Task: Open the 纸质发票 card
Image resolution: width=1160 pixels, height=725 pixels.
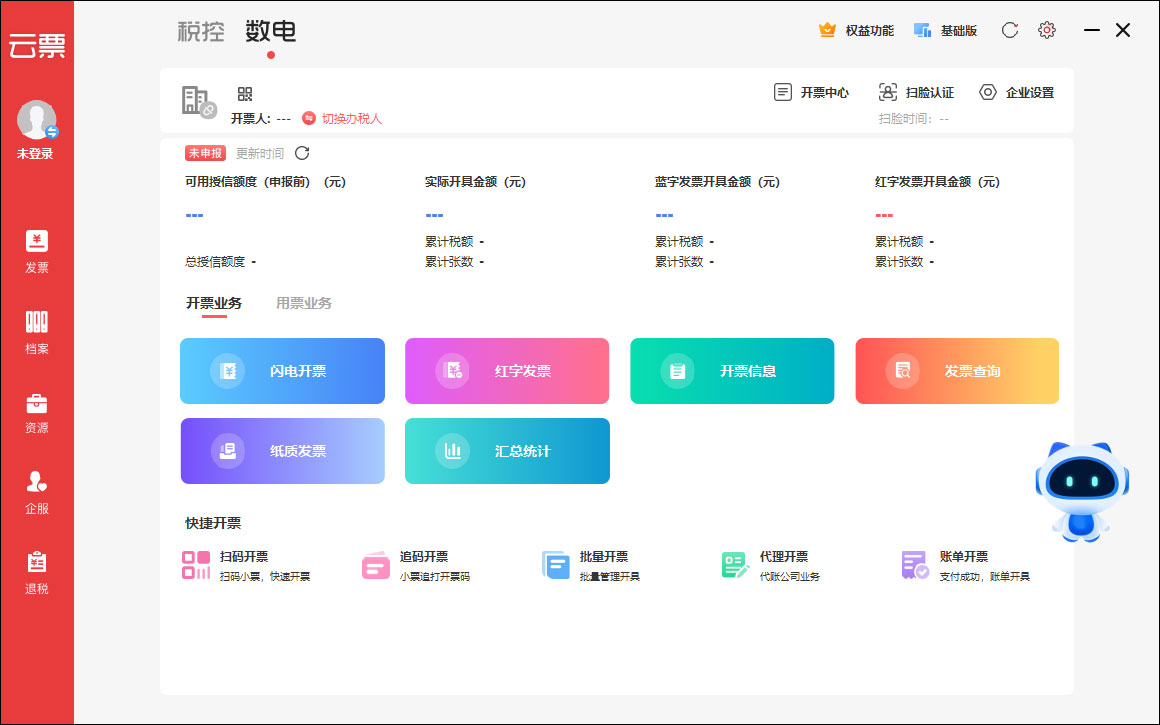Action: (283, 451)
